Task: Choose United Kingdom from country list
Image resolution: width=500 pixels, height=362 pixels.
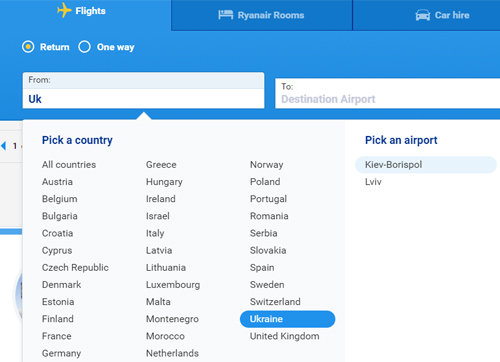Action: coord(285,336)
